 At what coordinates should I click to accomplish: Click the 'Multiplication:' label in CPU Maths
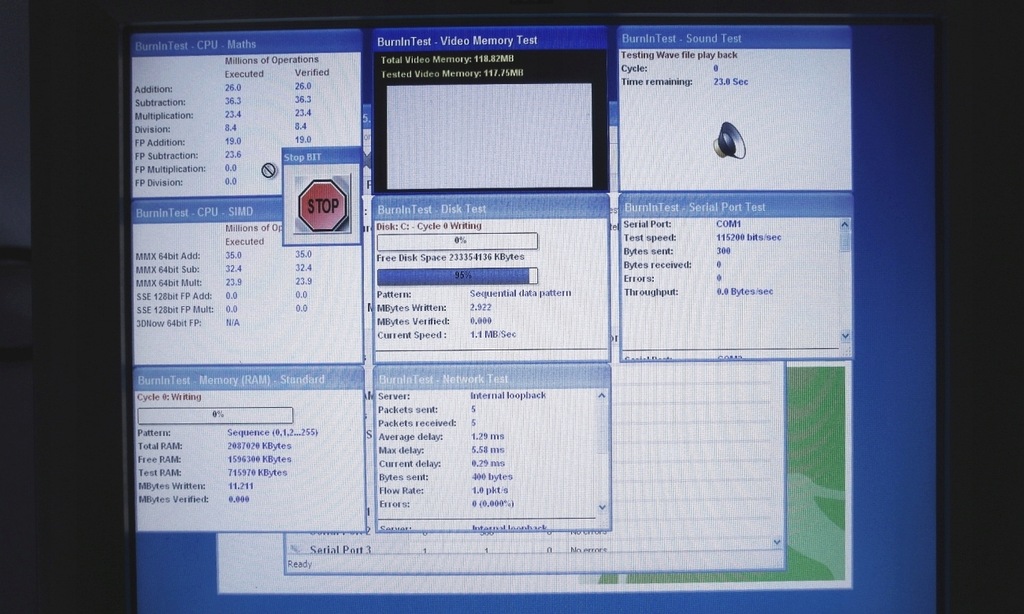[x=164, y=116]
